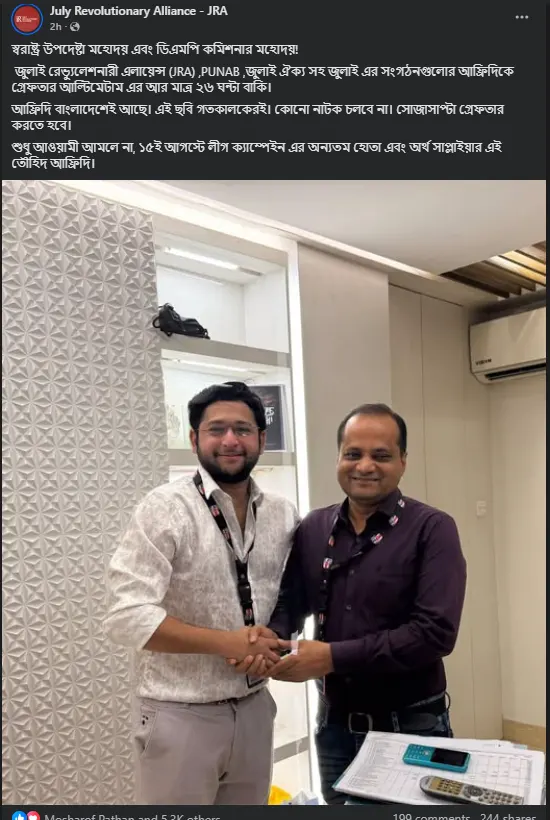This screenshot has height=820, width=550.
Task: View who reacted: Mosharof Pathan and others
Action: [132, 816]
